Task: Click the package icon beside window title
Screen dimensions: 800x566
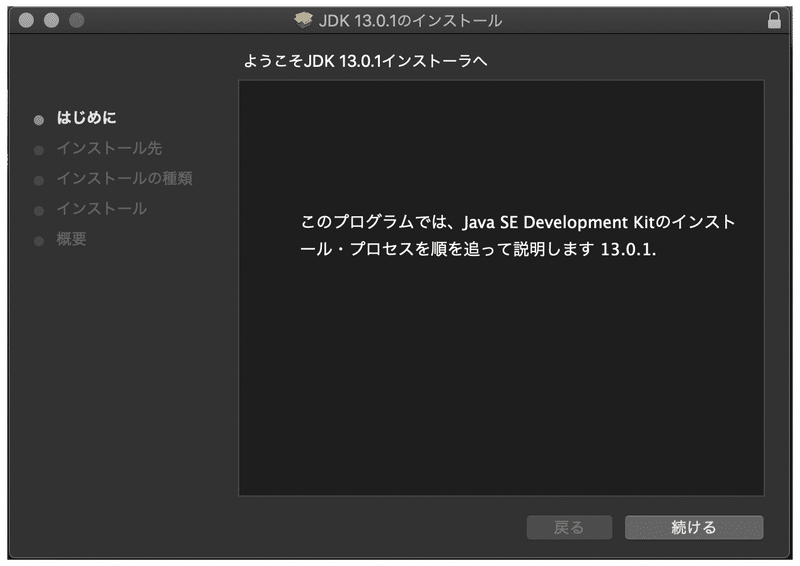Action: (303, 20)
